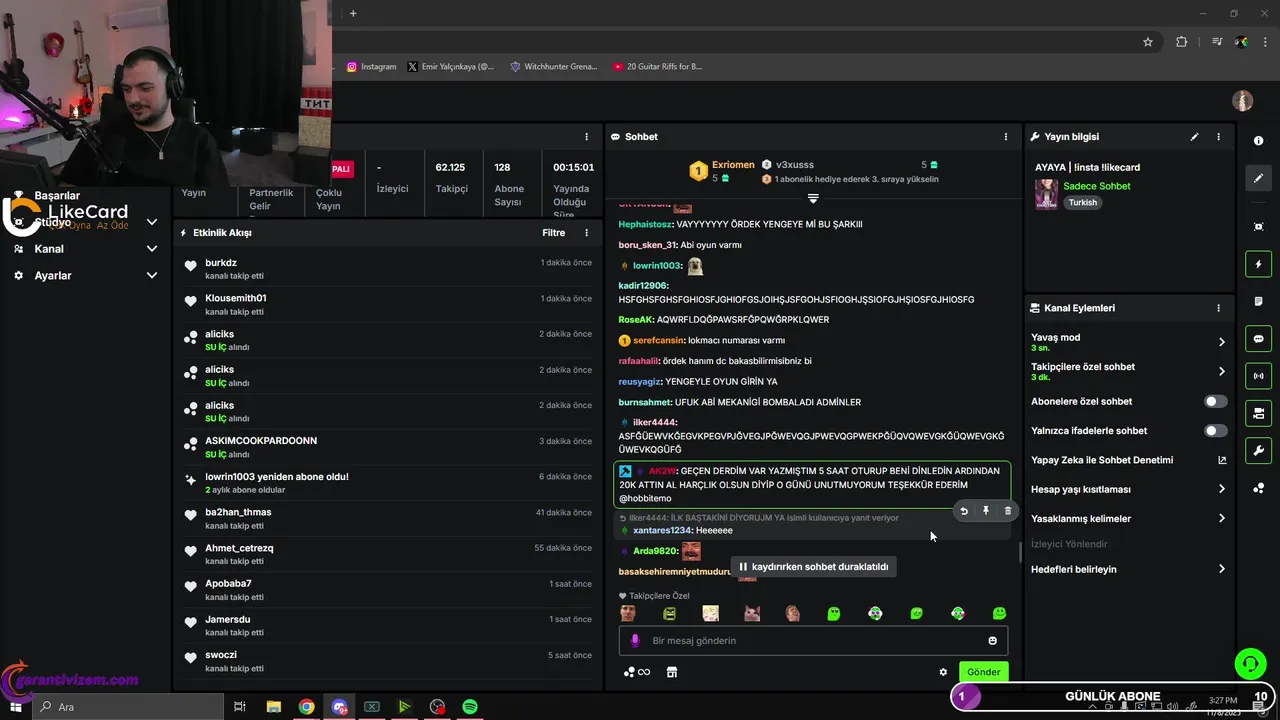Click the shop icon below message box

[x=672, y=672]
